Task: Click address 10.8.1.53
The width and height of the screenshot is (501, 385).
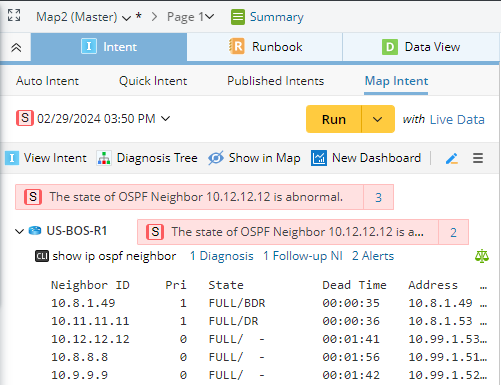Action: click(440, 321)
